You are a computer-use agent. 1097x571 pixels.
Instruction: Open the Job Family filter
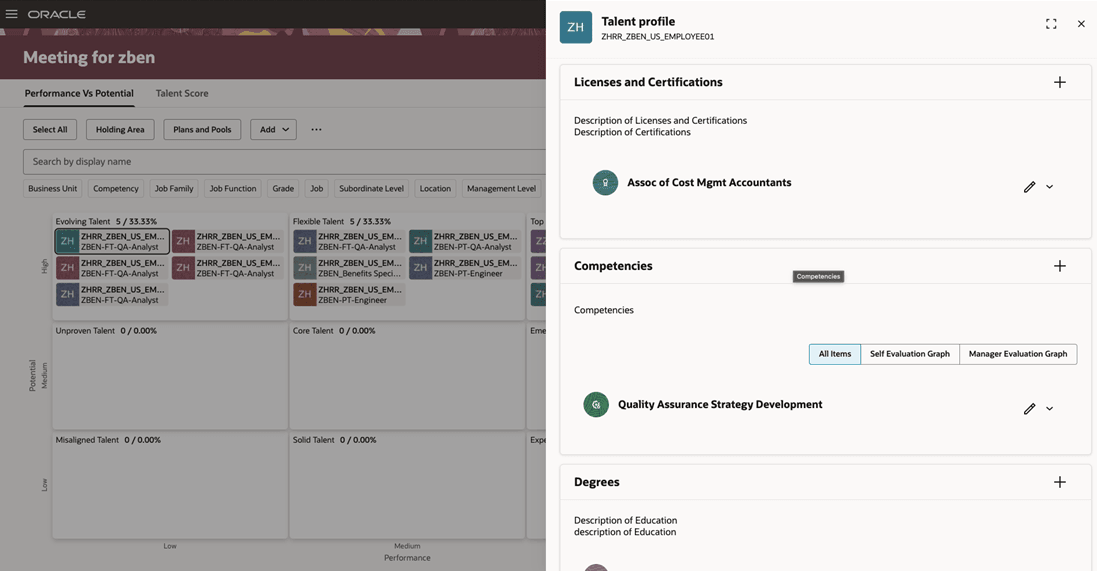click(x=174, y=188)
